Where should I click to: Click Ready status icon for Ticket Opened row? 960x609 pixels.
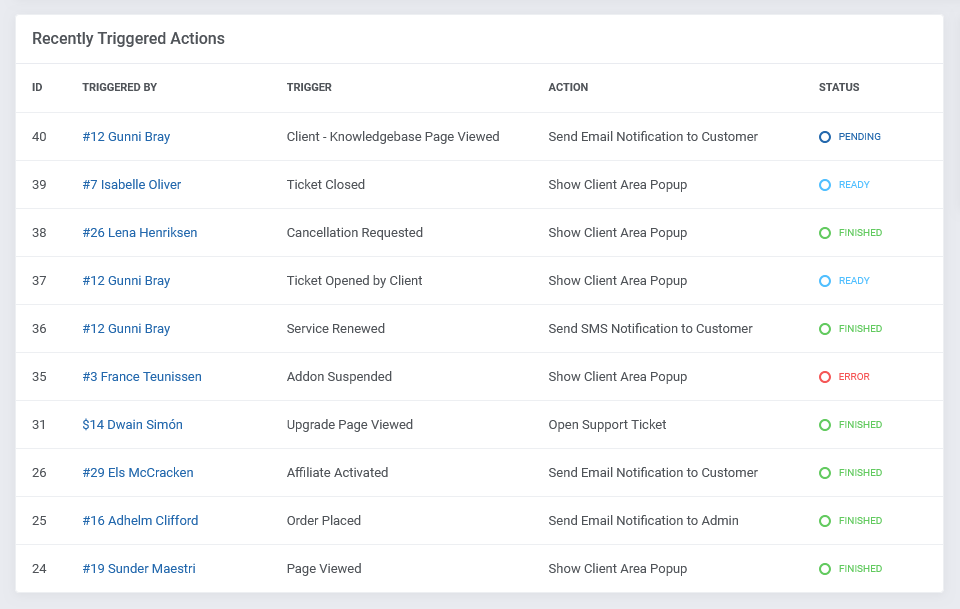point(825,281)
